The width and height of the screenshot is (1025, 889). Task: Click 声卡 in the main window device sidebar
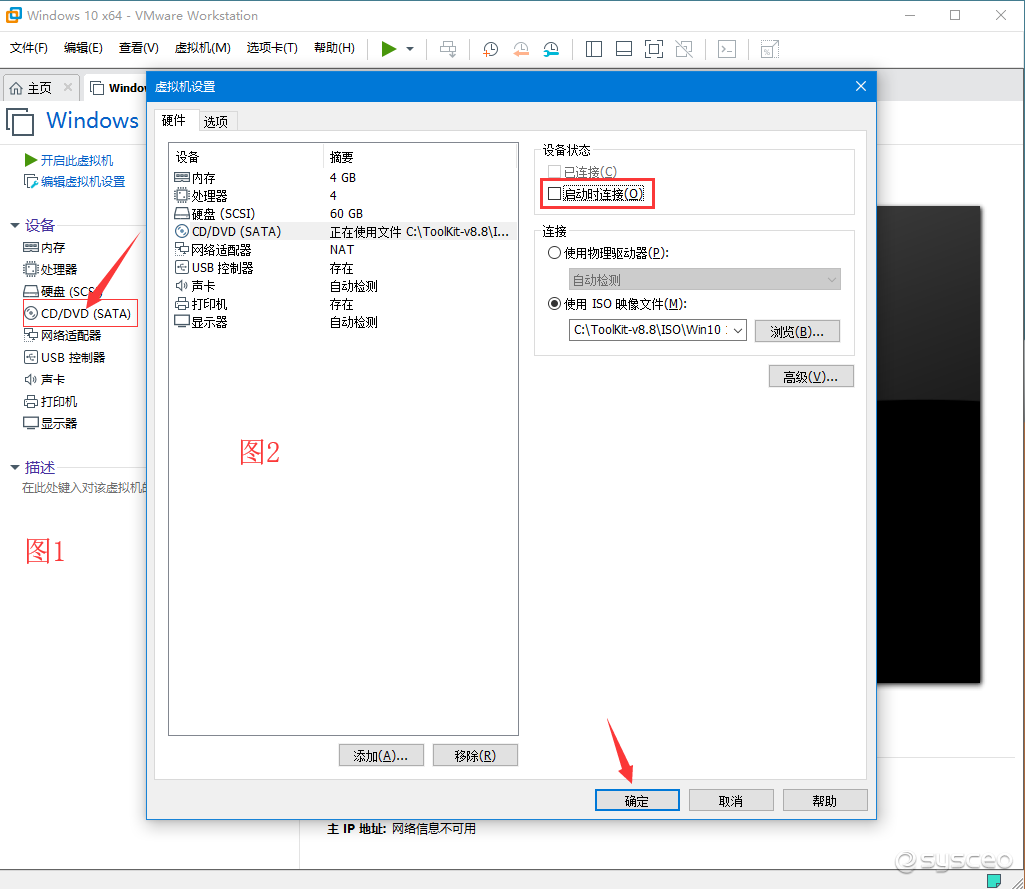pos(44,380)
